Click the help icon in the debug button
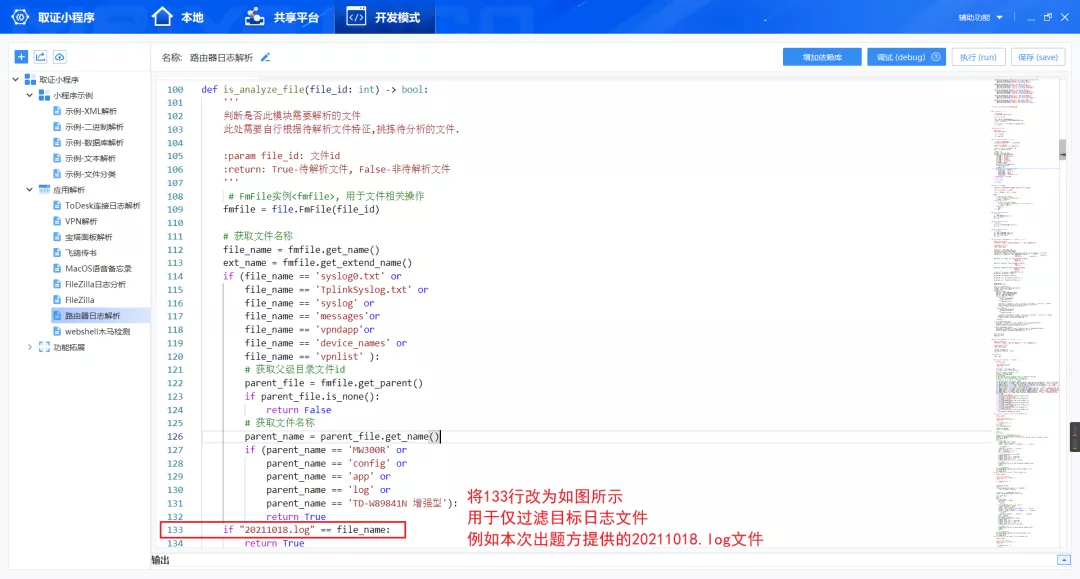 click(935, 57)
